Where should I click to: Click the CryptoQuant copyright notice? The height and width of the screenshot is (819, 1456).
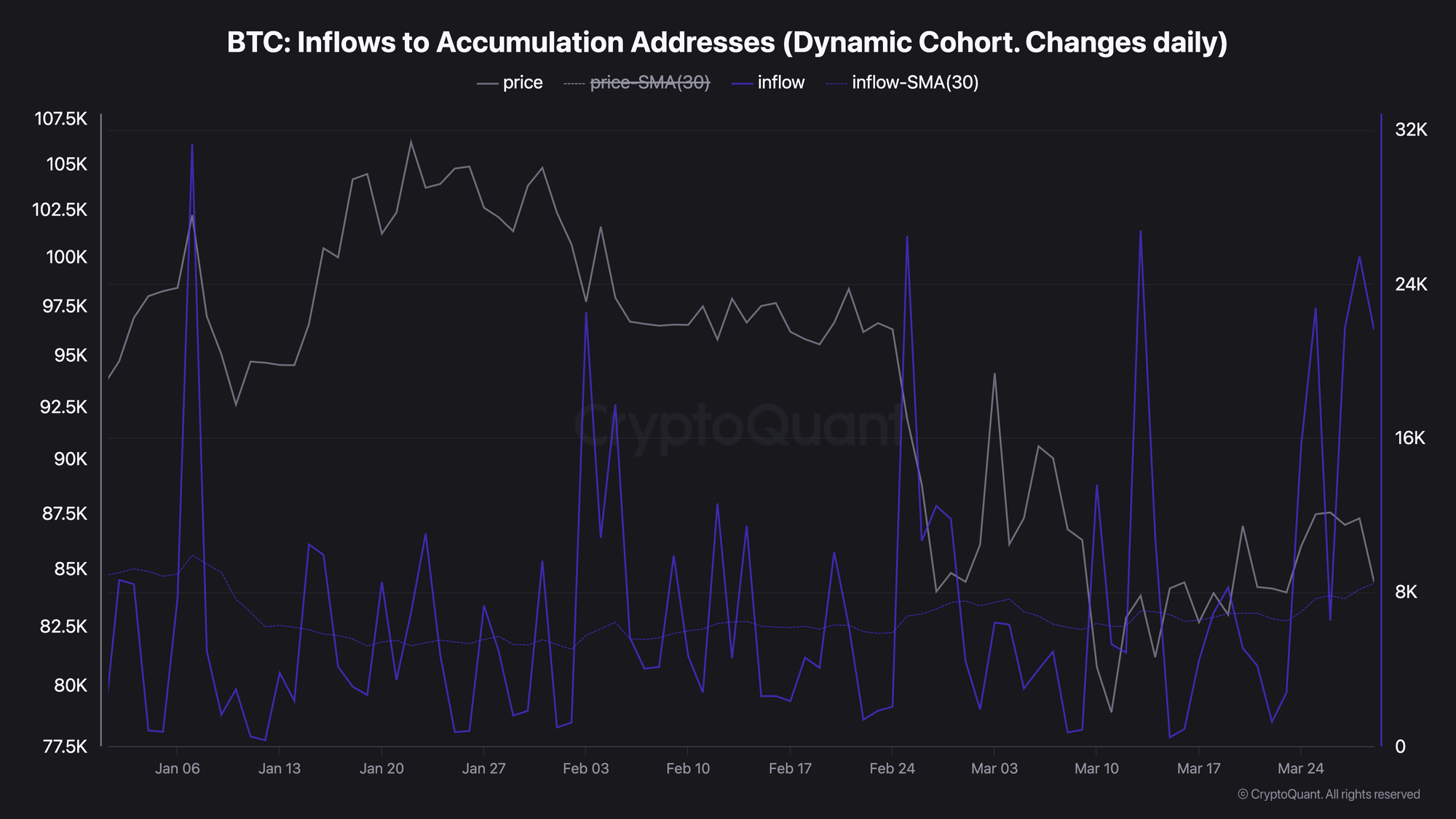[x=1329, y=794]
